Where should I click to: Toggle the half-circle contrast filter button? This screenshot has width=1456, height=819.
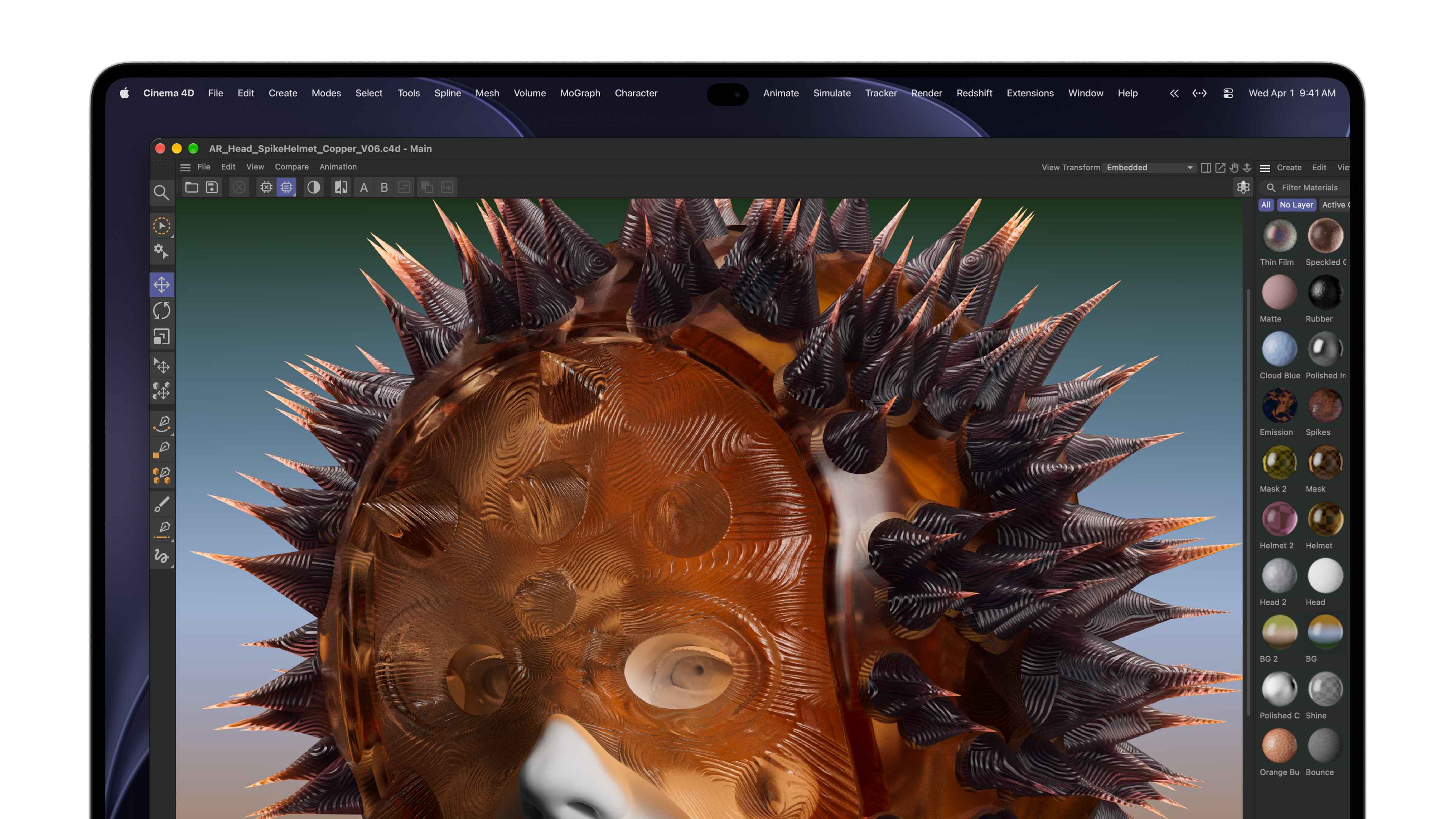pos(314,187)
